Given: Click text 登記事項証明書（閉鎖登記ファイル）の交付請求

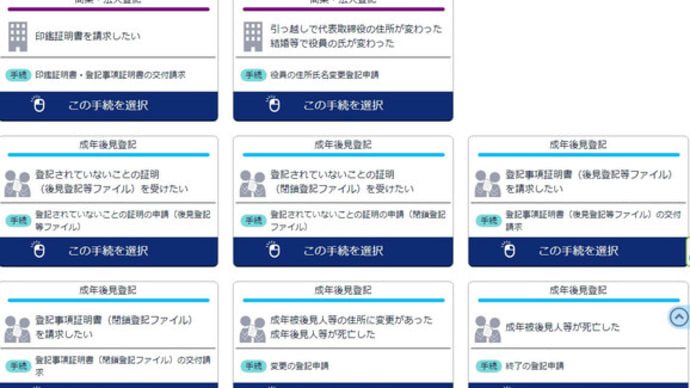Looking at the screenshot, I should tap(123, 366).
